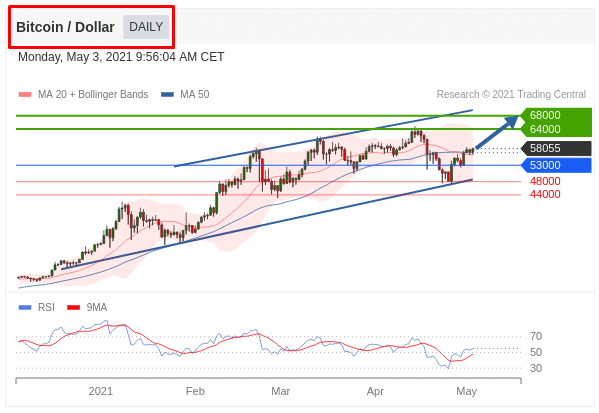Click the 'RSI' legend label
Screen dimensions: 599x413
(x=46, y=307)
